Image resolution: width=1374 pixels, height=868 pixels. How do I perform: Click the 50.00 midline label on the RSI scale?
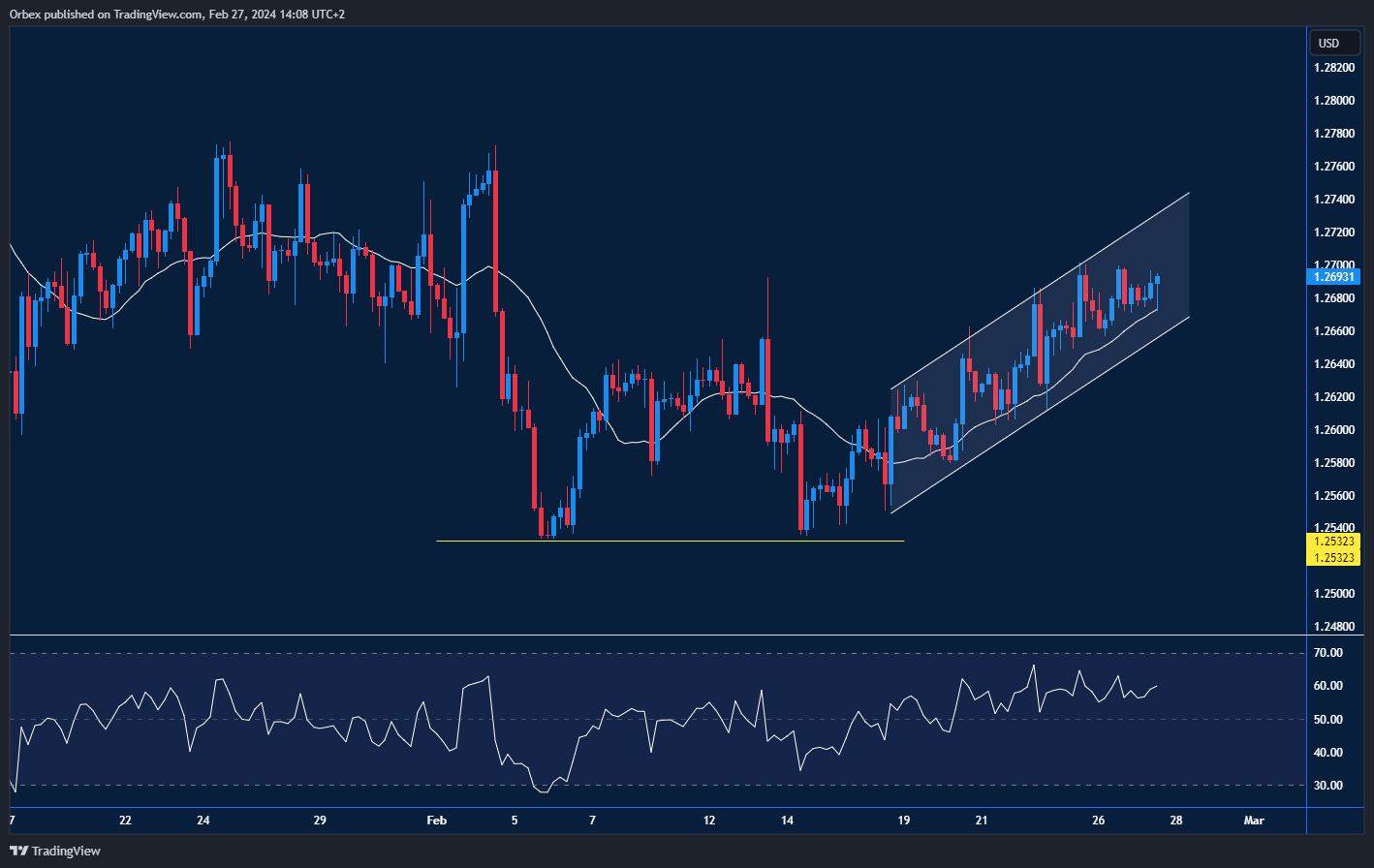(1328, 720)
